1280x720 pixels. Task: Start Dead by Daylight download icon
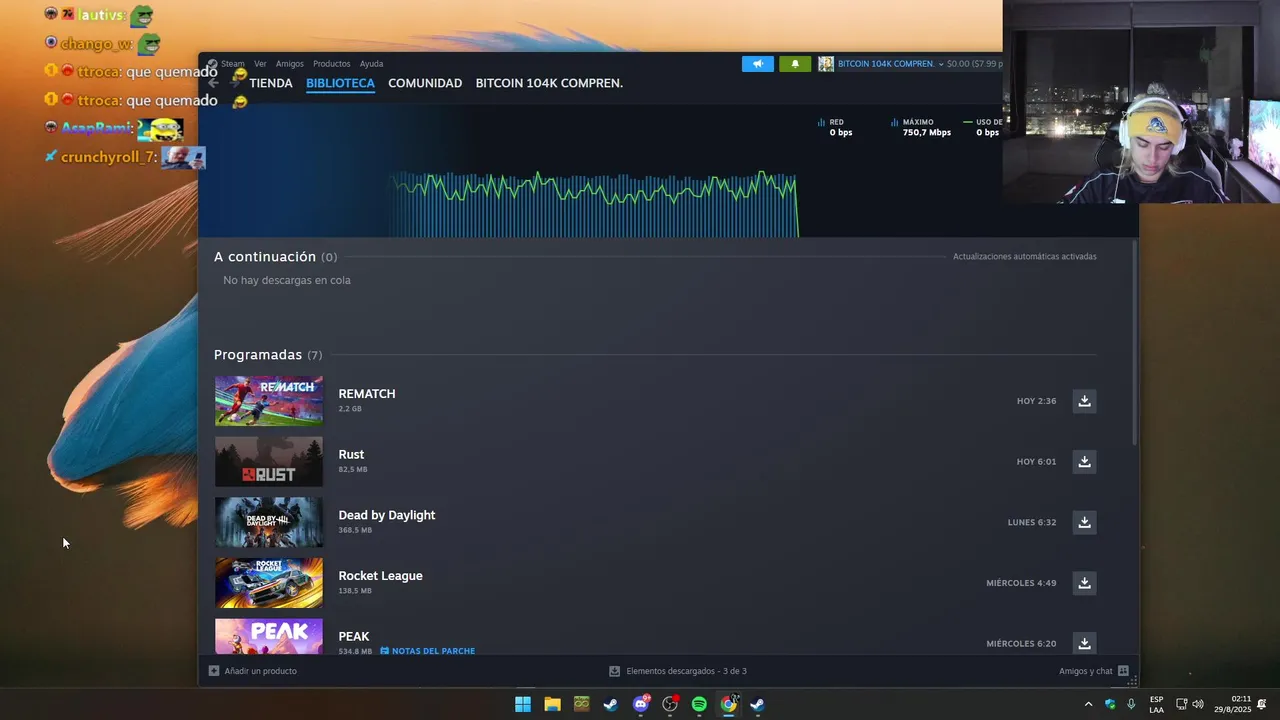(1084, 522)
